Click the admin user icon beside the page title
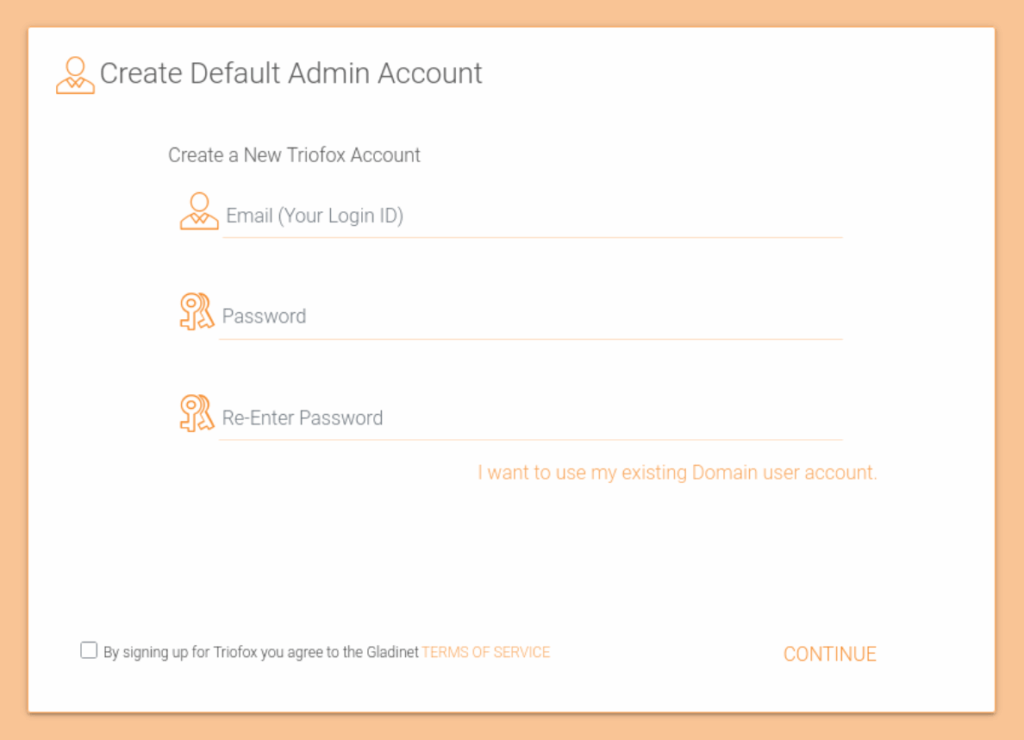 pyautogui.click(x=75, y=76)
